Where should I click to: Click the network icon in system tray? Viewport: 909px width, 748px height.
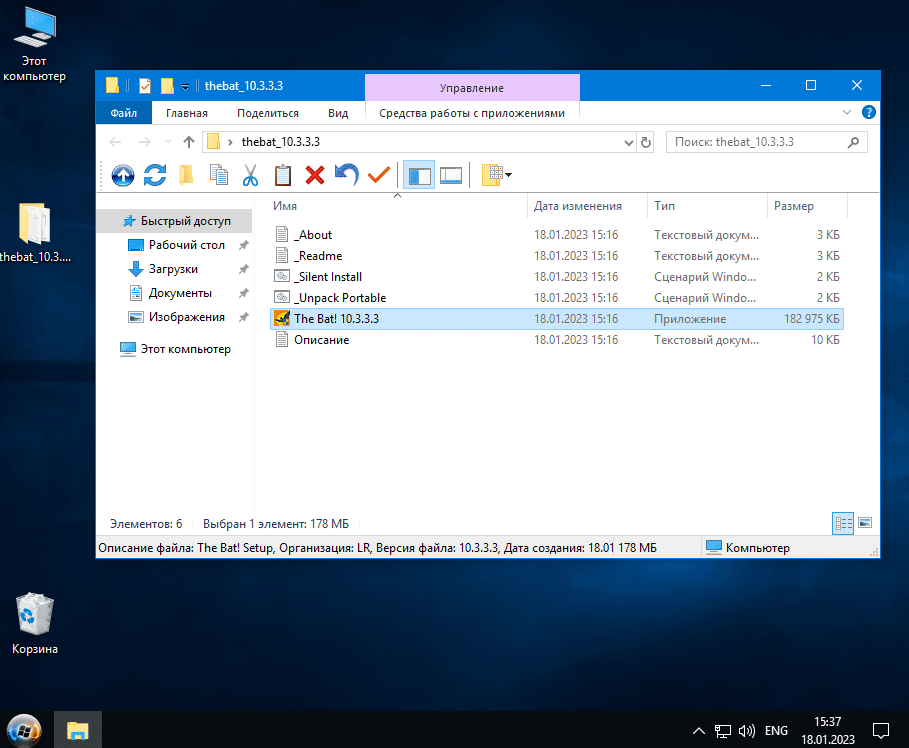click(723, 731)
